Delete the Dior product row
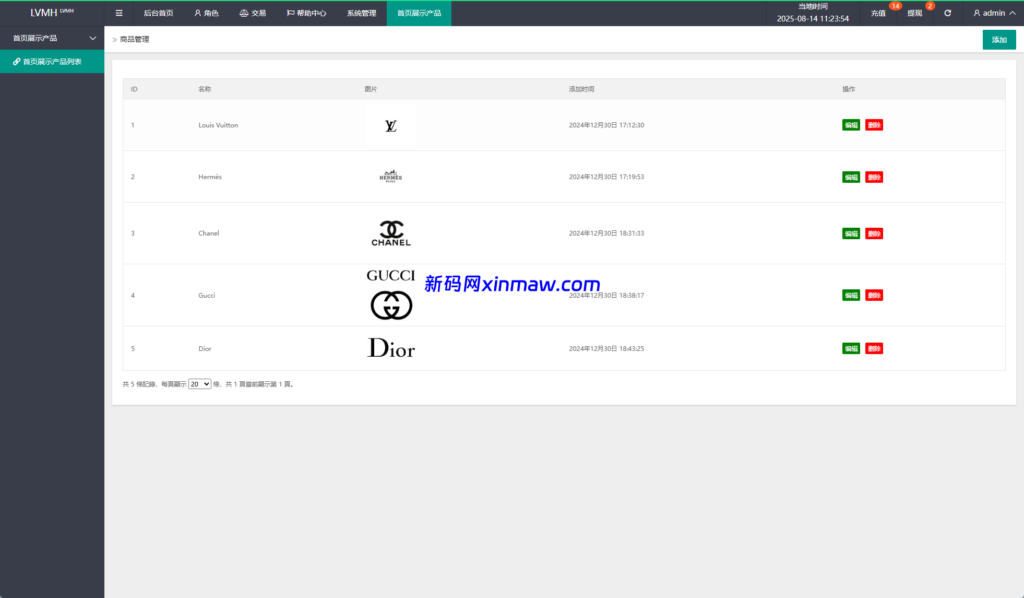The height and width of the screenshot is (598, 1024). click(x=874, y=348)
